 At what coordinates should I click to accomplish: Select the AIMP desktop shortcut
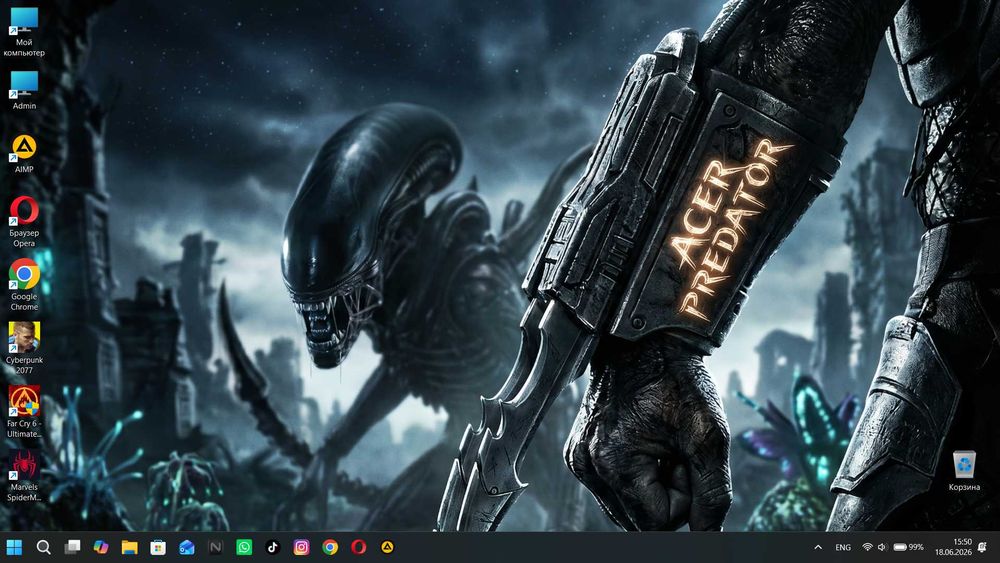(x=24, y=154)
